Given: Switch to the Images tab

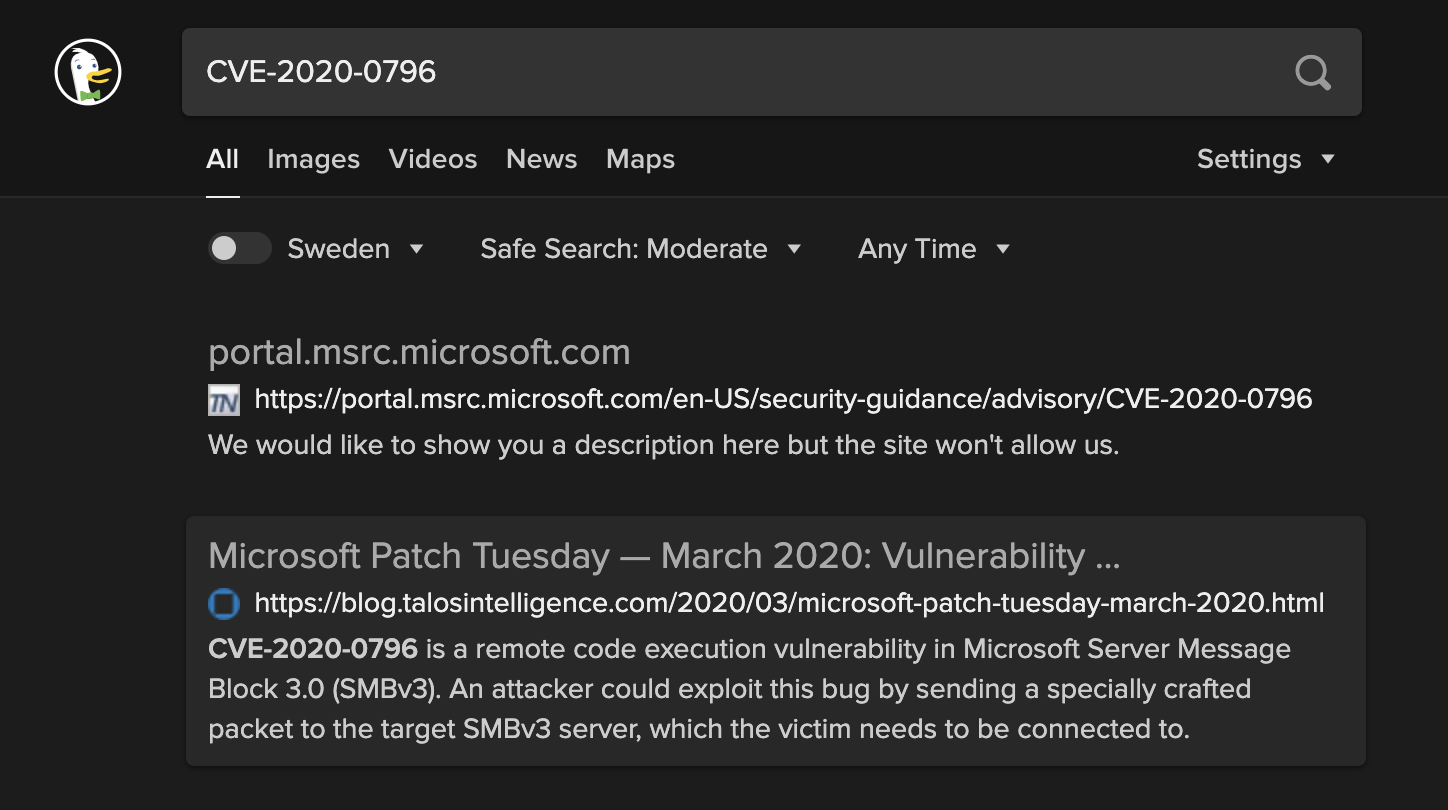Looking at the screenshot, I should [x=313, y=159].
